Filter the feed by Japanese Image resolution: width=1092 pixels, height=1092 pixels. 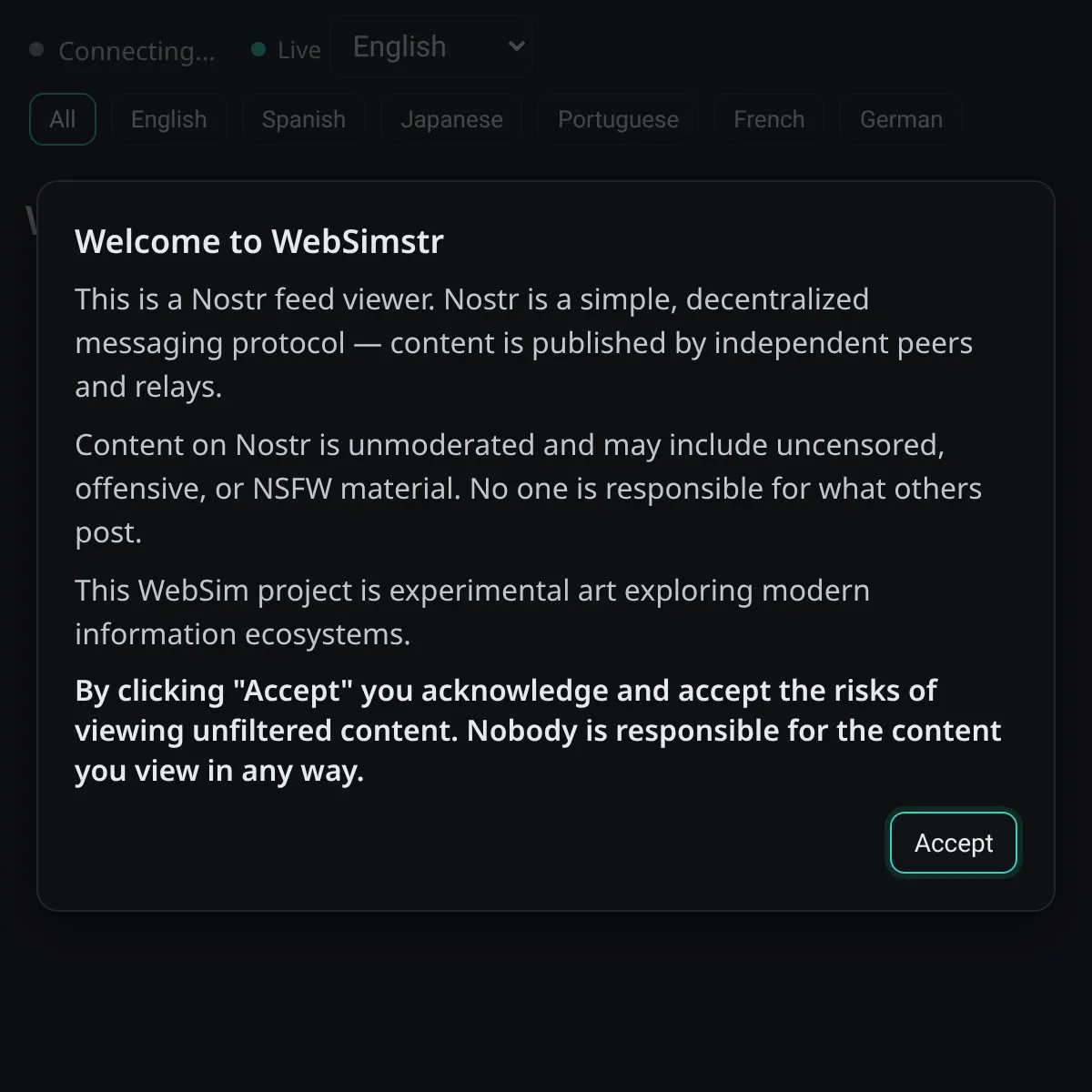(451, 119)
